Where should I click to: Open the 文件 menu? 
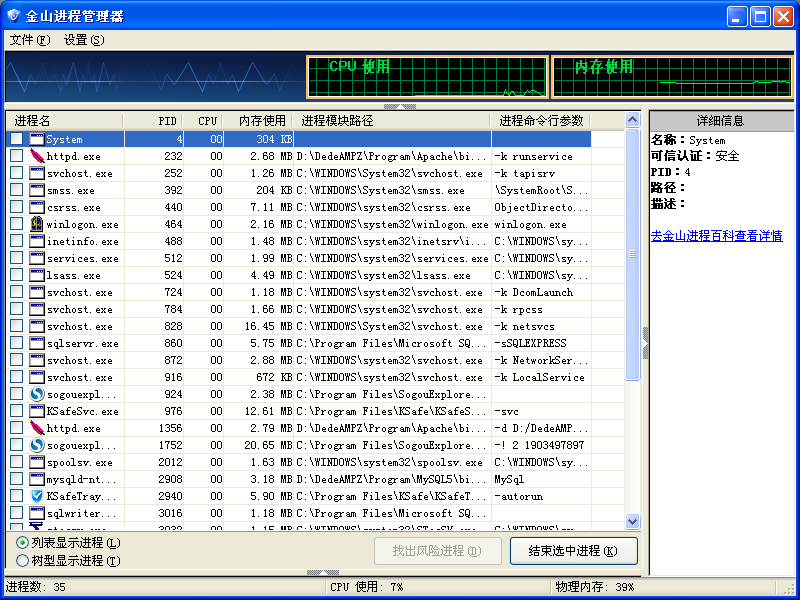pos(29,40)
